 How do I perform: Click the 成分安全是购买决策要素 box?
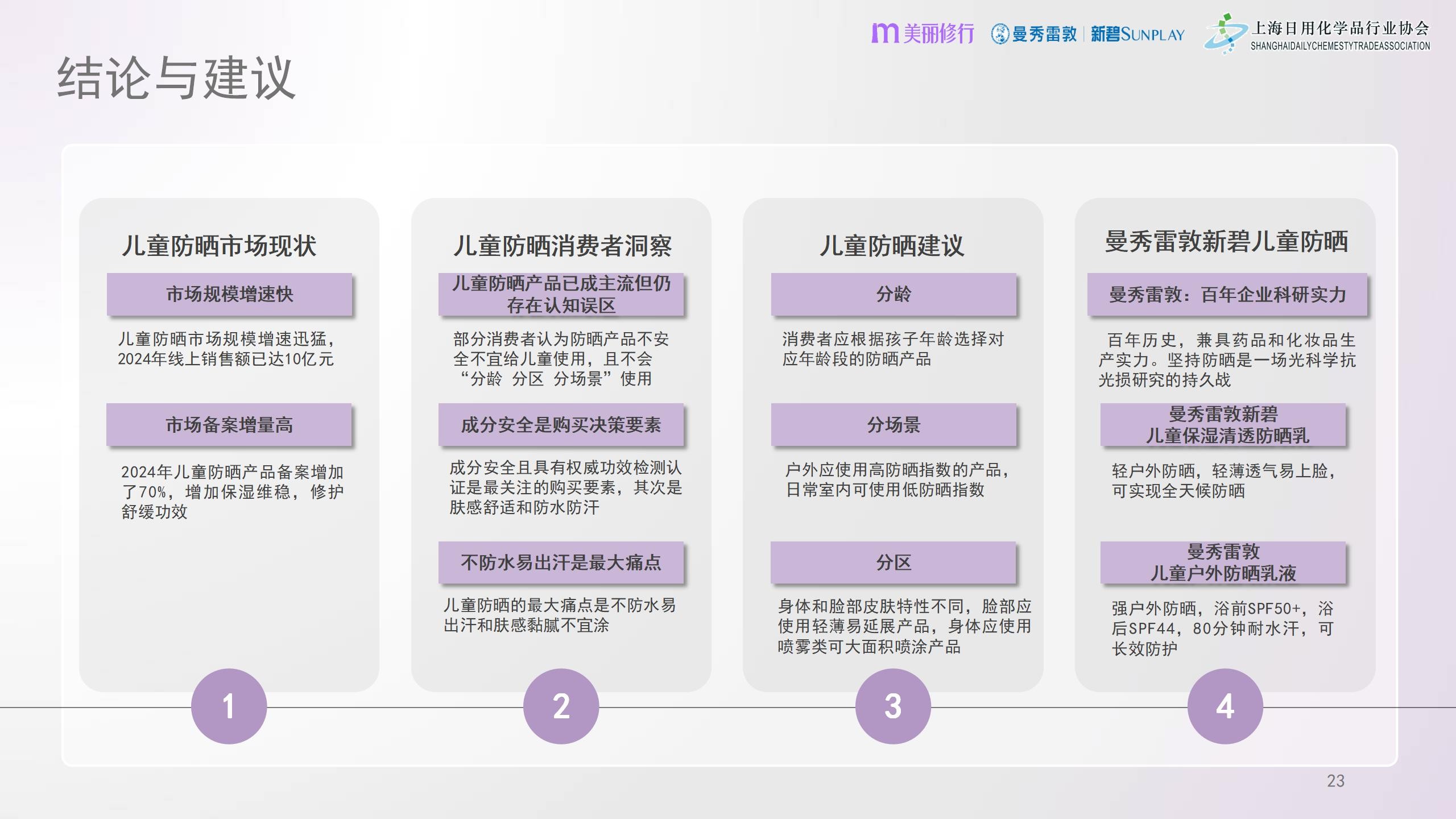pyautogui.click(x=561, y=425)
